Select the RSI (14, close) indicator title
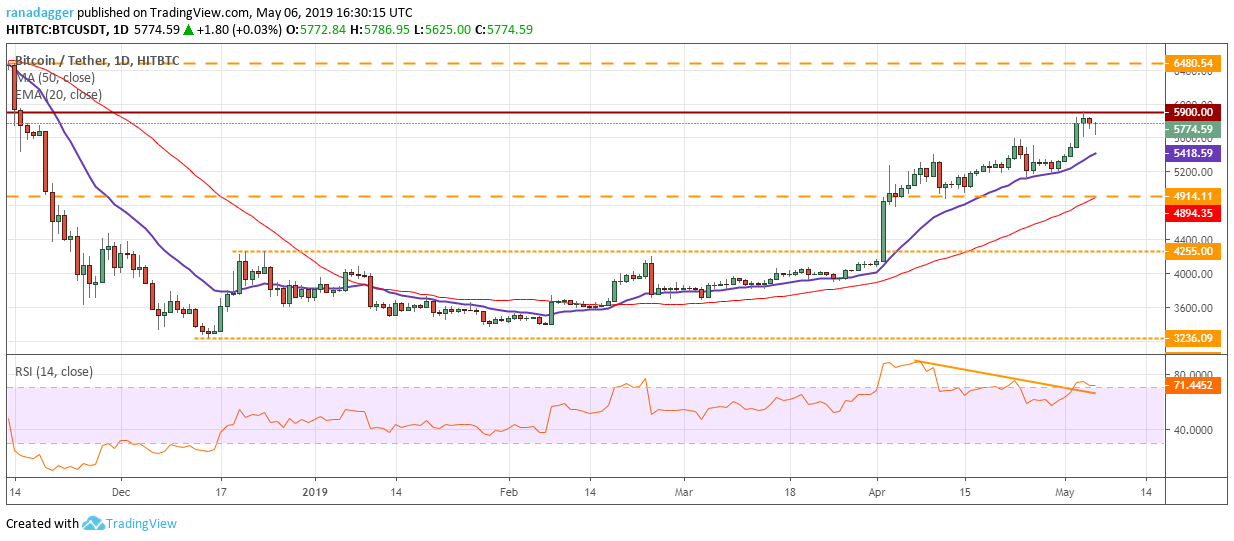This screenshot has width=1234, height=541. point(53,372)
